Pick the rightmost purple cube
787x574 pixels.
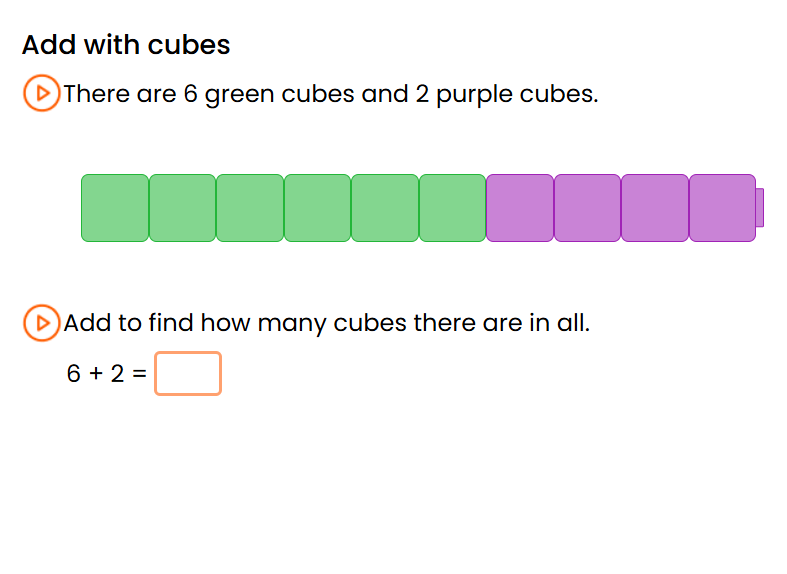click(722, 208)
